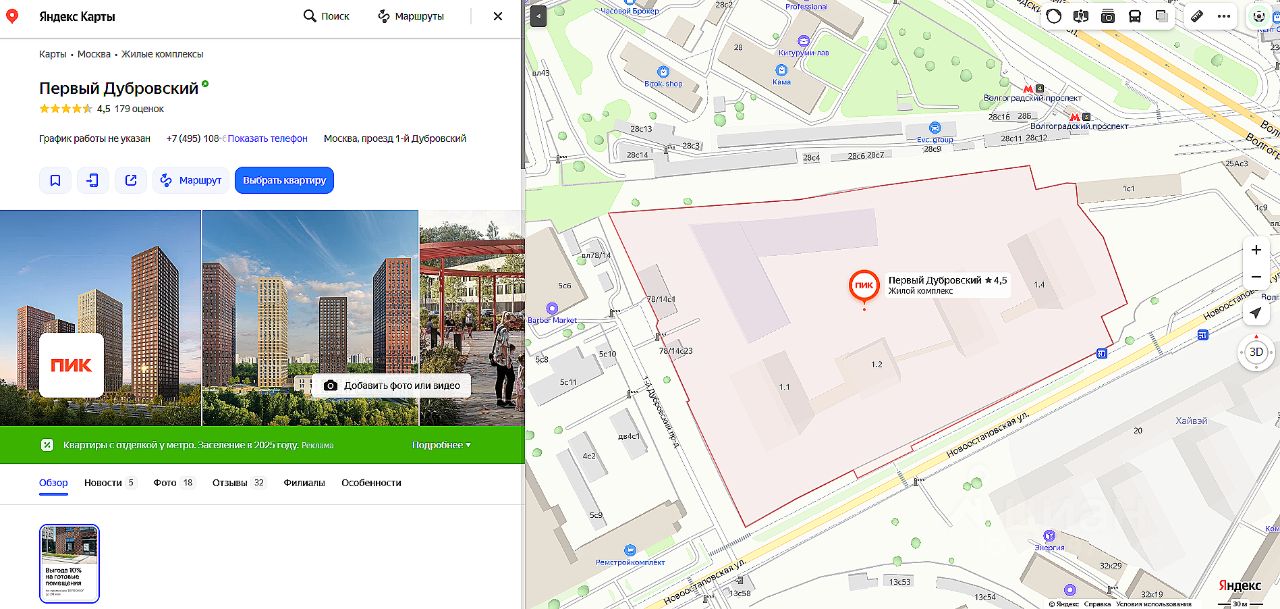1280x609 pixels.
Task: Switch to Фото tab
Action: [x=174, y=483]
